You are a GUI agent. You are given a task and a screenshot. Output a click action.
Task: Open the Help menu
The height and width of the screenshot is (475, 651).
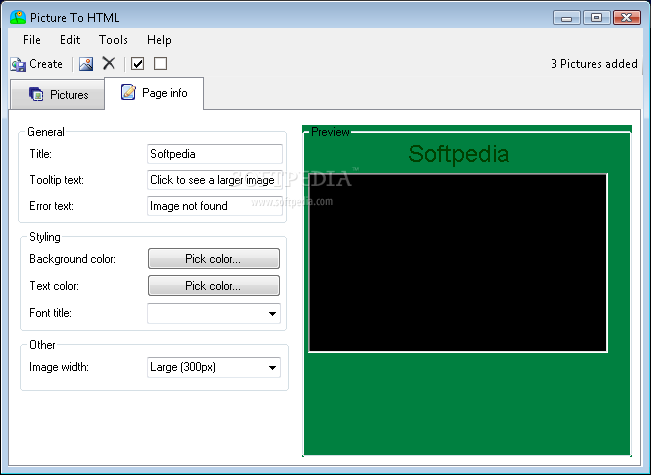coord(159,40)
